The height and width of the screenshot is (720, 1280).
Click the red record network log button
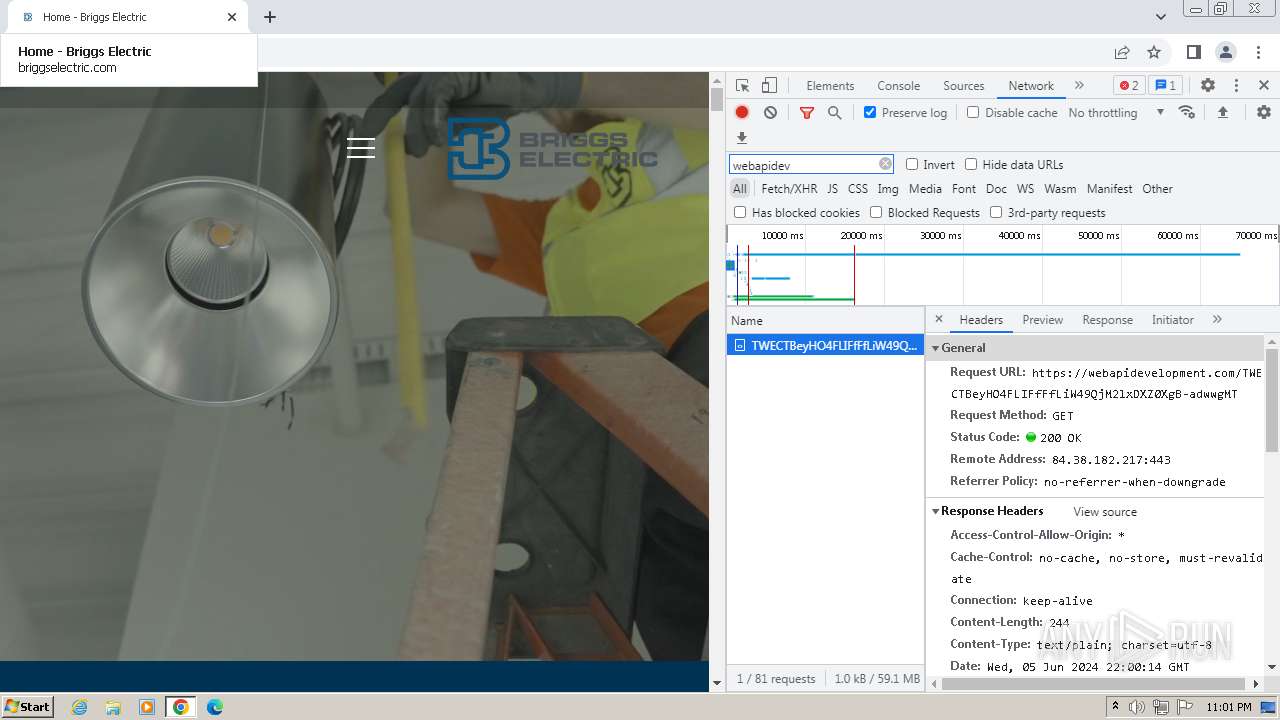pos(742,112)
